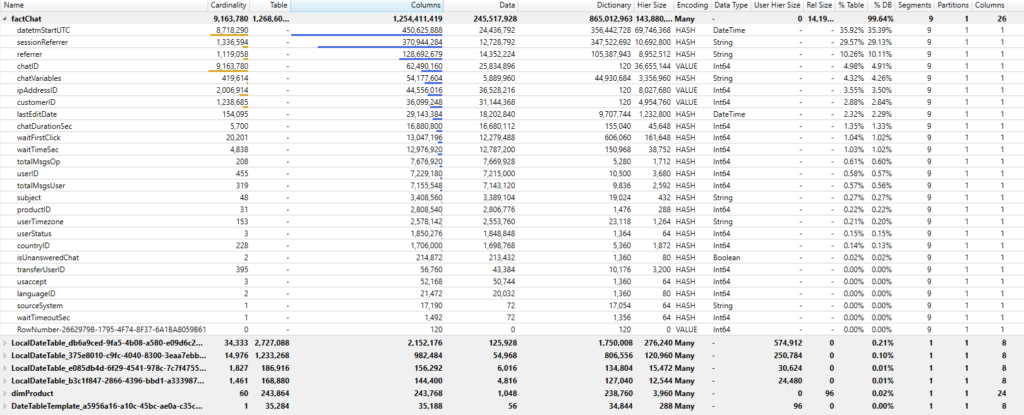Sort by the Name column header
Viewport: 1024px width, 415px height.
pyautogui.click(x=104, y=5)
